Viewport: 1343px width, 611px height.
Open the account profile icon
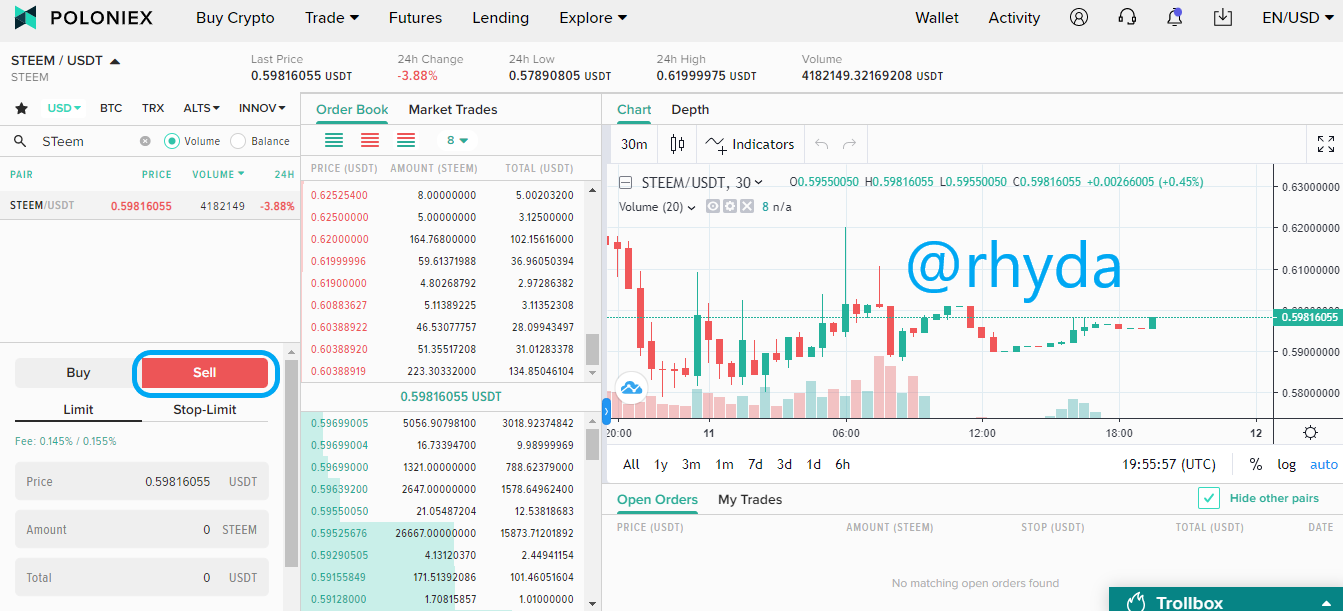(x=1079, y=17)
